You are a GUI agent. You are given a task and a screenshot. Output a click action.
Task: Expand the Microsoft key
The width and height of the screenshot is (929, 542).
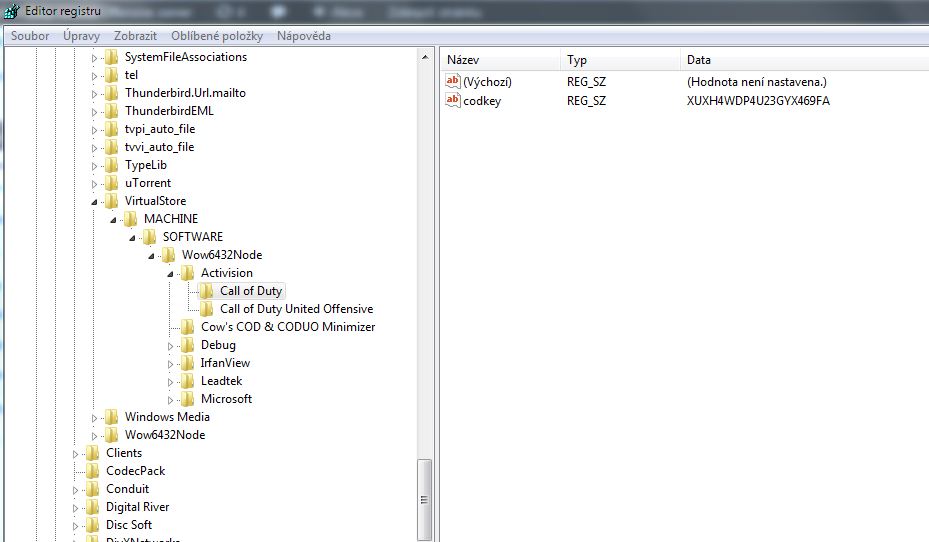tap(170, 400)
